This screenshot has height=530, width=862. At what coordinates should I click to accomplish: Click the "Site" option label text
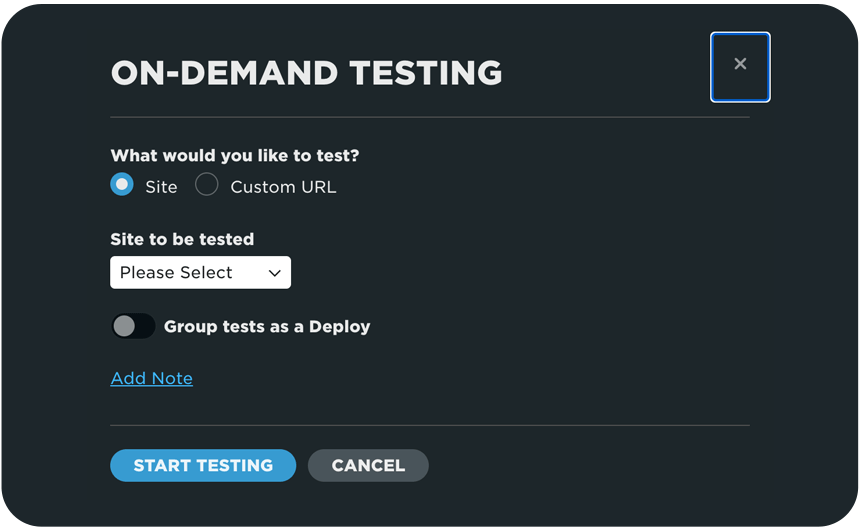point(161,187)
